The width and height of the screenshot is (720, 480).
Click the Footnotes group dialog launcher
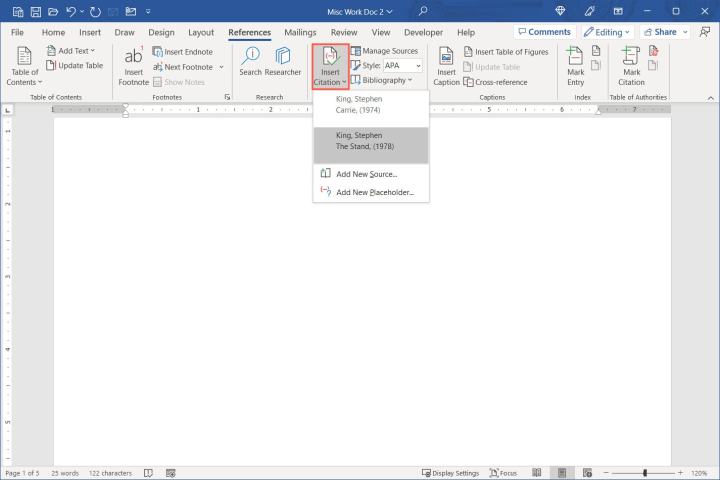click(x=227, y=97)
